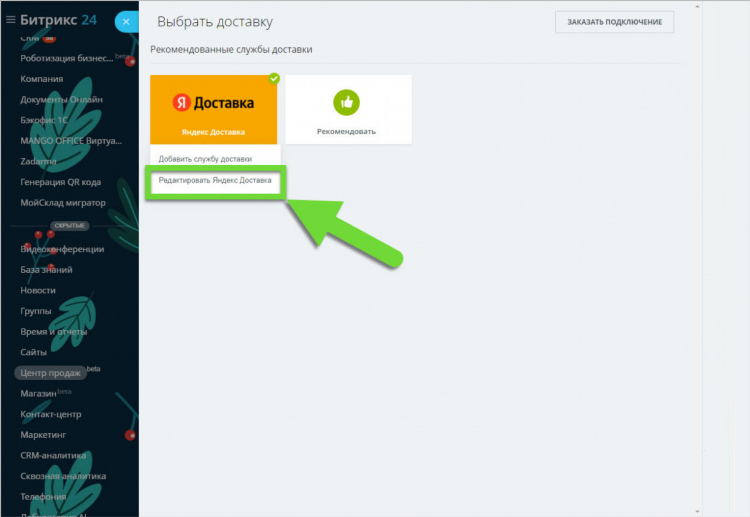
Task: Open Документы Онлайн in the sidebar
Action: 61,99
